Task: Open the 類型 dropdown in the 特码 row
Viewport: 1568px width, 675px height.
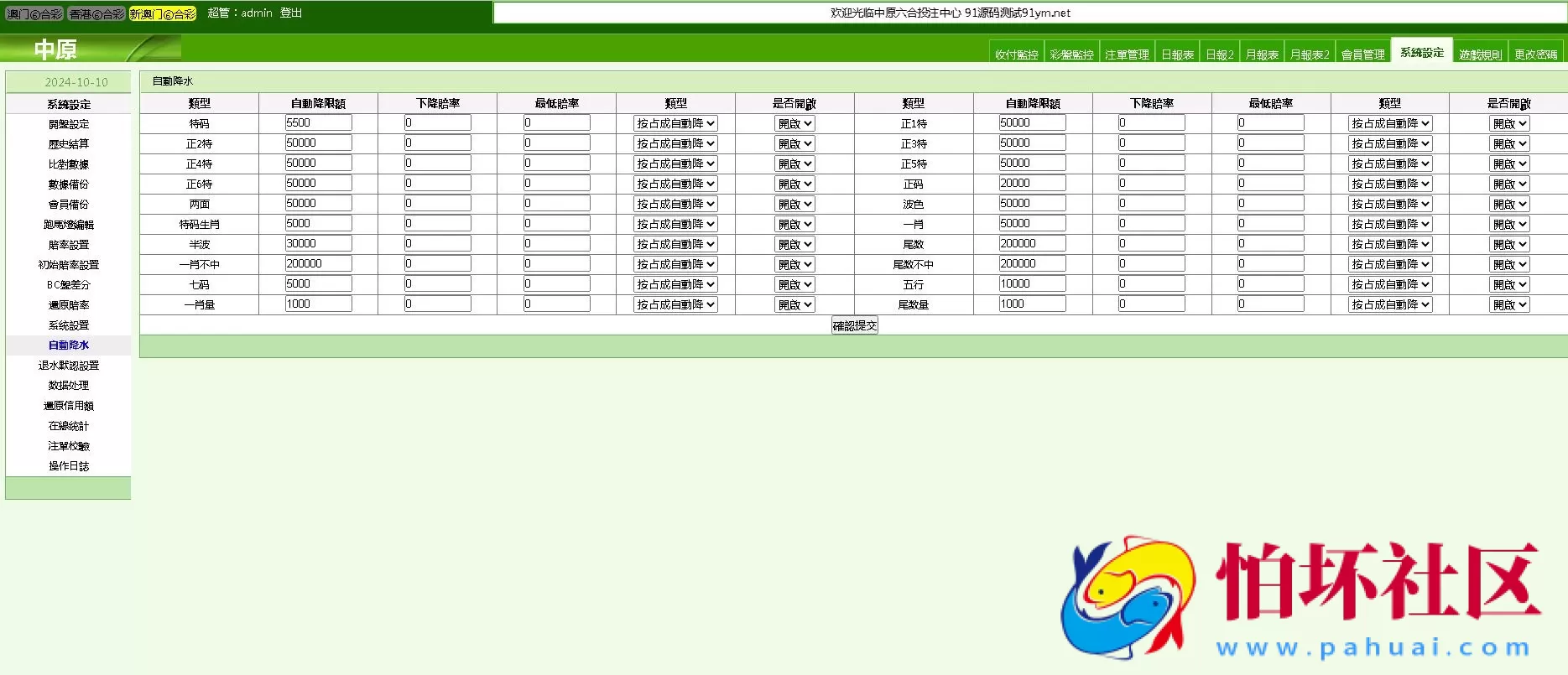Action: pos(675,123)
